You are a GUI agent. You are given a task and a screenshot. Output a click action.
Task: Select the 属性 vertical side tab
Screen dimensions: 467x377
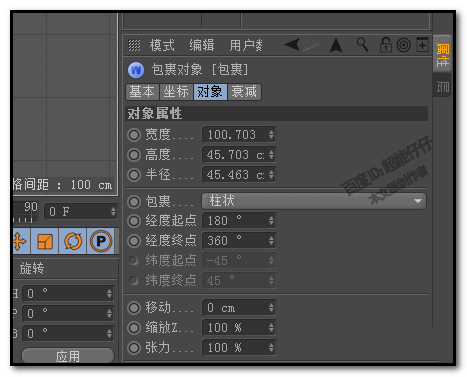(x=442, y=54)
